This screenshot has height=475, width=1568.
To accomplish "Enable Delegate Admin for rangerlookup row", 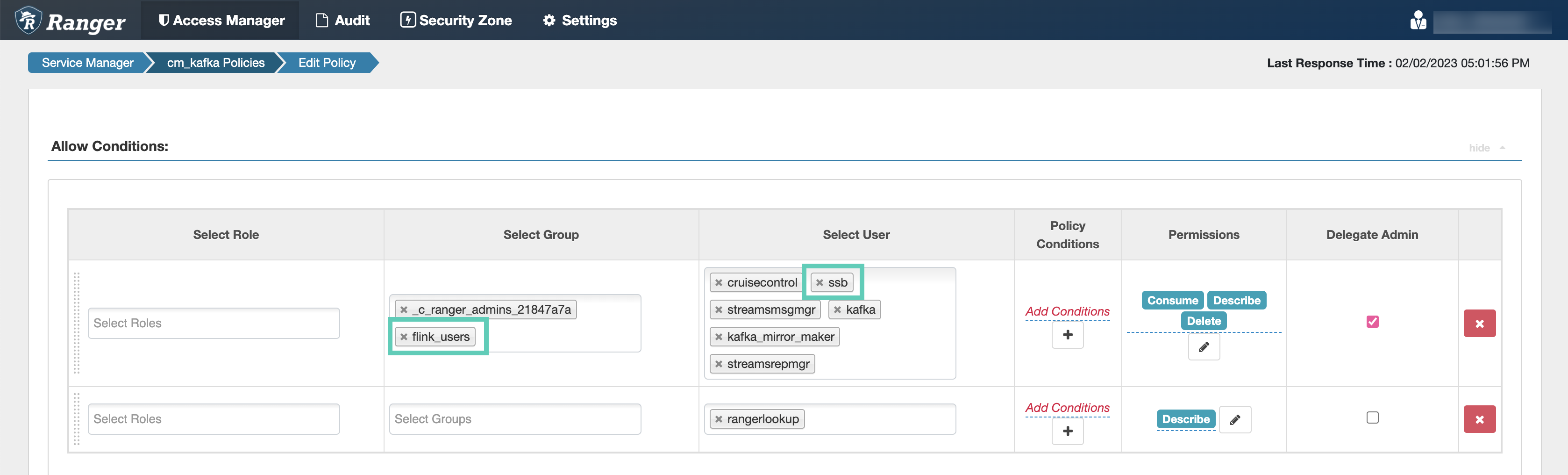I will tap(1372, 418).
